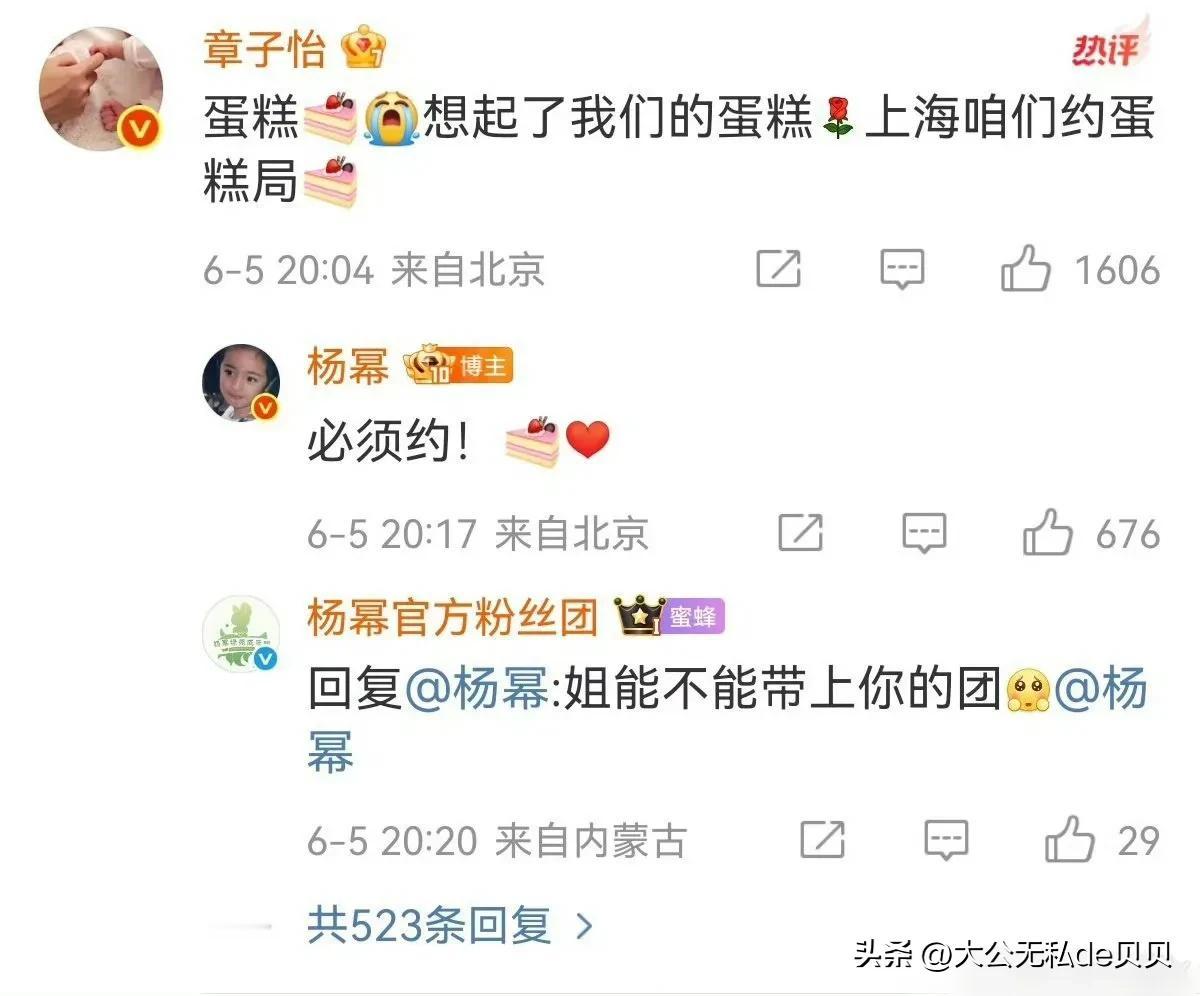Image resolution: width=1200 pixels, height=996 pixels.
Task: Like 杨幂's reply with 676 likes
Action: tap(1048, 534)
